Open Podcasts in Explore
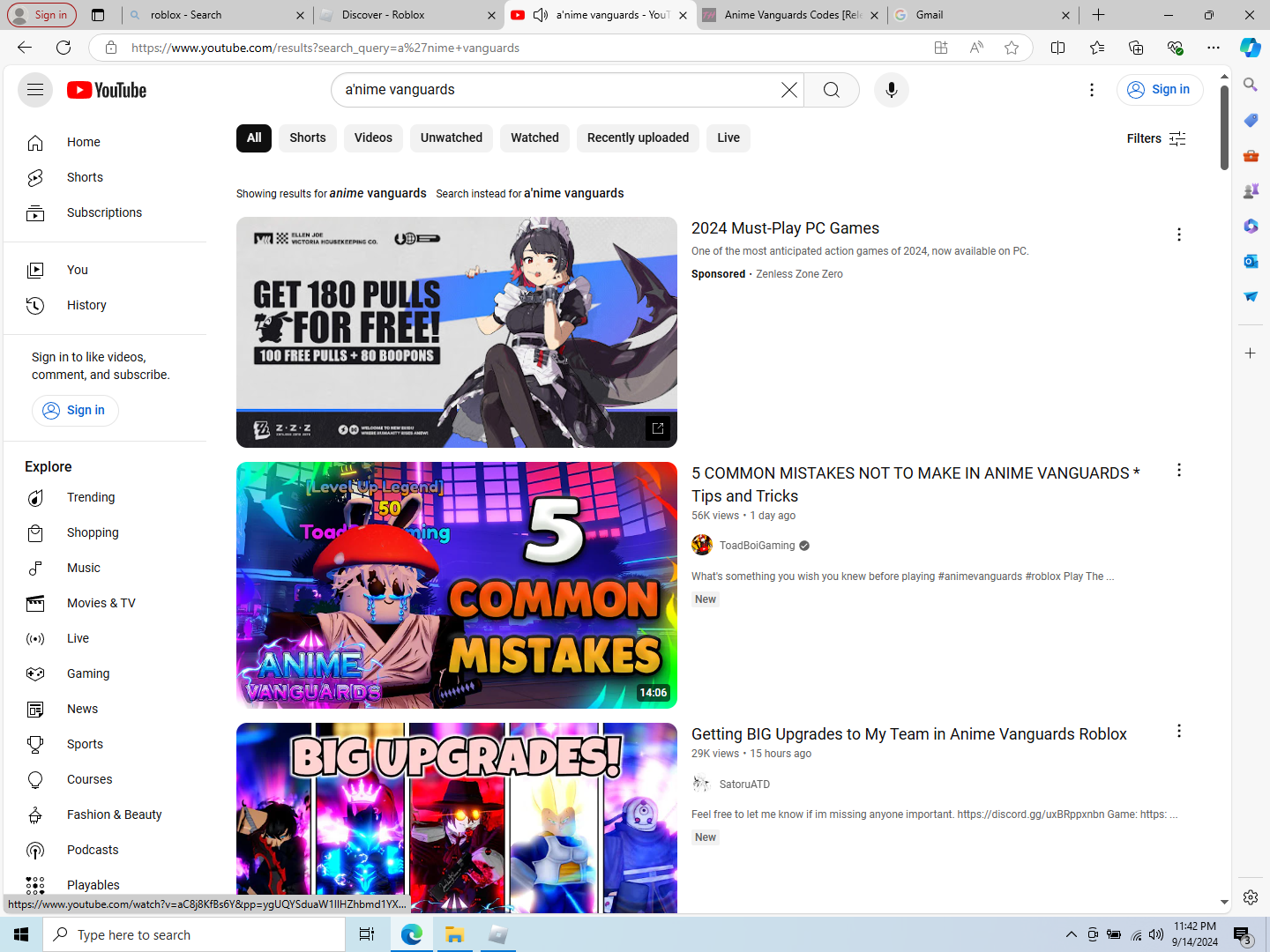Viewport: 1270px width, 952px height. point(106,850)
